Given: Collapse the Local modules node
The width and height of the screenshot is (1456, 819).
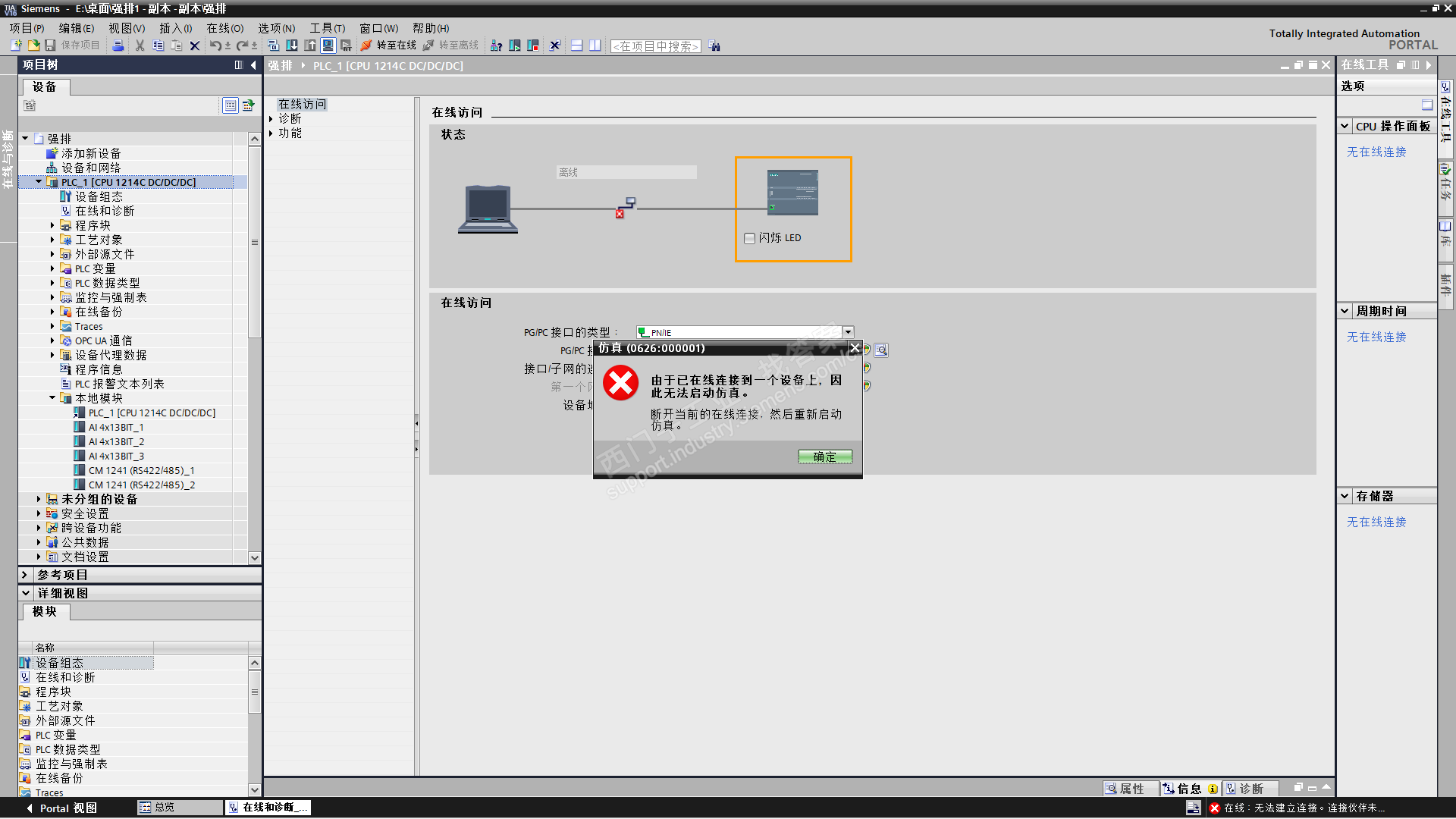Looking at the screenshot, I should [52, 398].
